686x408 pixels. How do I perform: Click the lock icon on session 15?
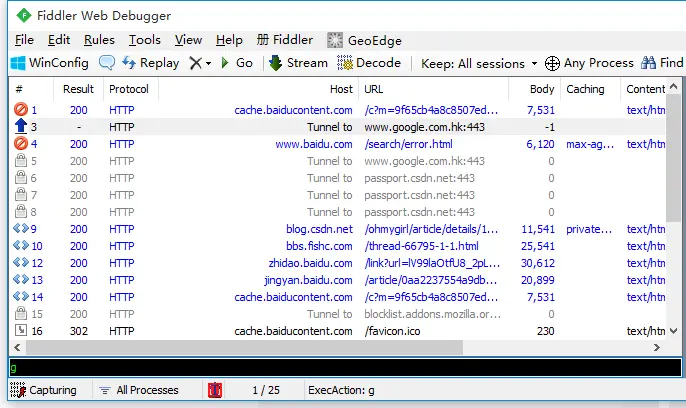[x=21, y=313]
